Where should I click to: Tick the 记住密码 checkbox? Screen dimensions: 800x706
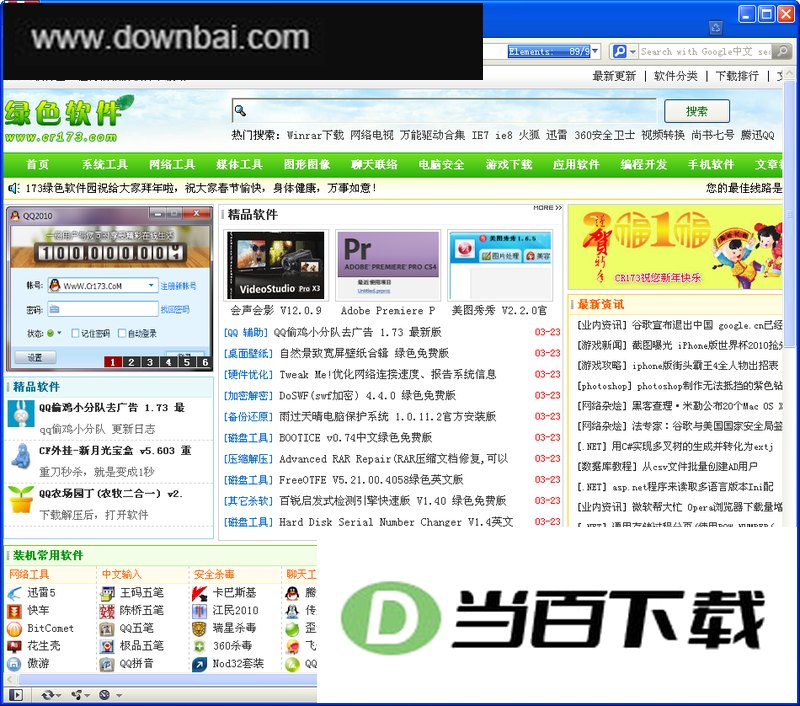pyautogui.click(x=76, y=333)
